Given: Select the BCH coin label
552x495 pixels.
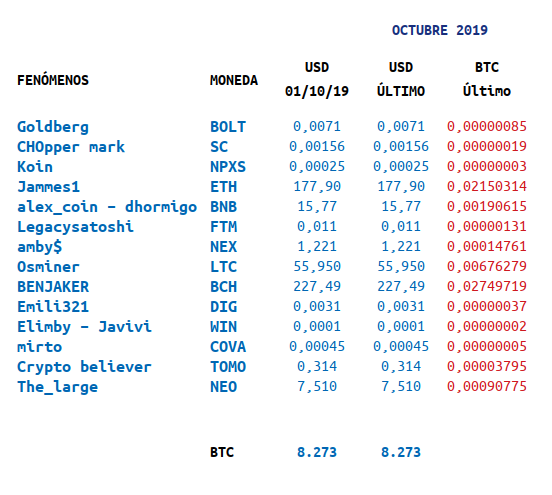Looking at the screenshot, I should coord(224,287).
